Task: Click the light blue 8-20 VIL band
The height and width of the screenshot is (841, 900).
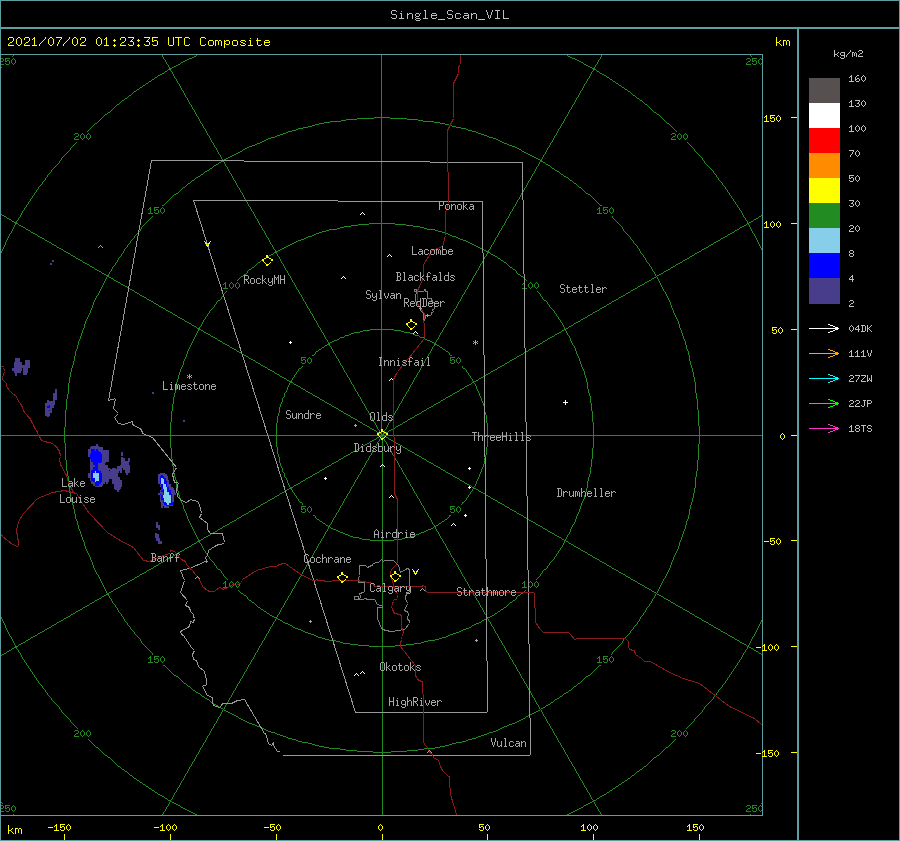Action: (x=824, y=241)
